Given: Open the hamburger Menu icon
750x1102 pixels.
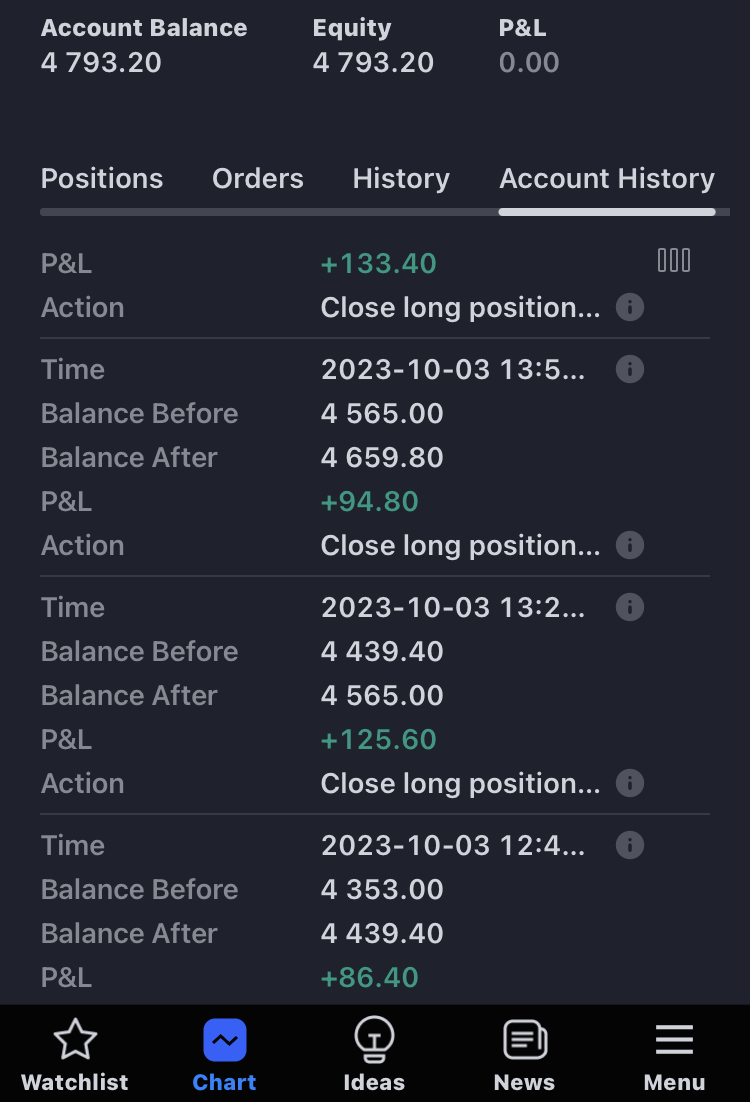Looking at the screenshot, I should click(674, 1041).
